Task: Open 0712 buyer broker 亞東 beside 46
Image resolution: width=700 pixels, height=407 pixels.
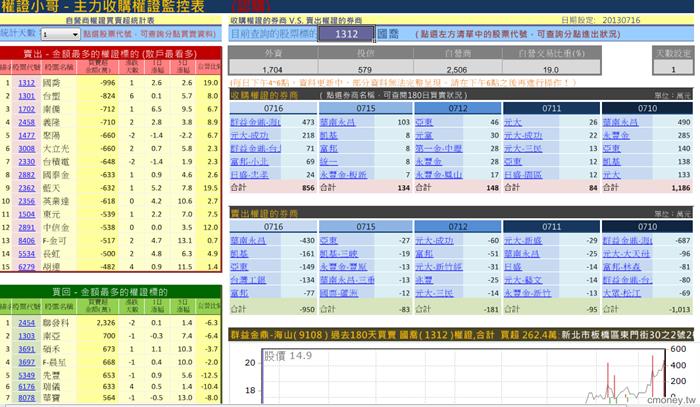Action: pyautogui.click(x=424, y=122)
